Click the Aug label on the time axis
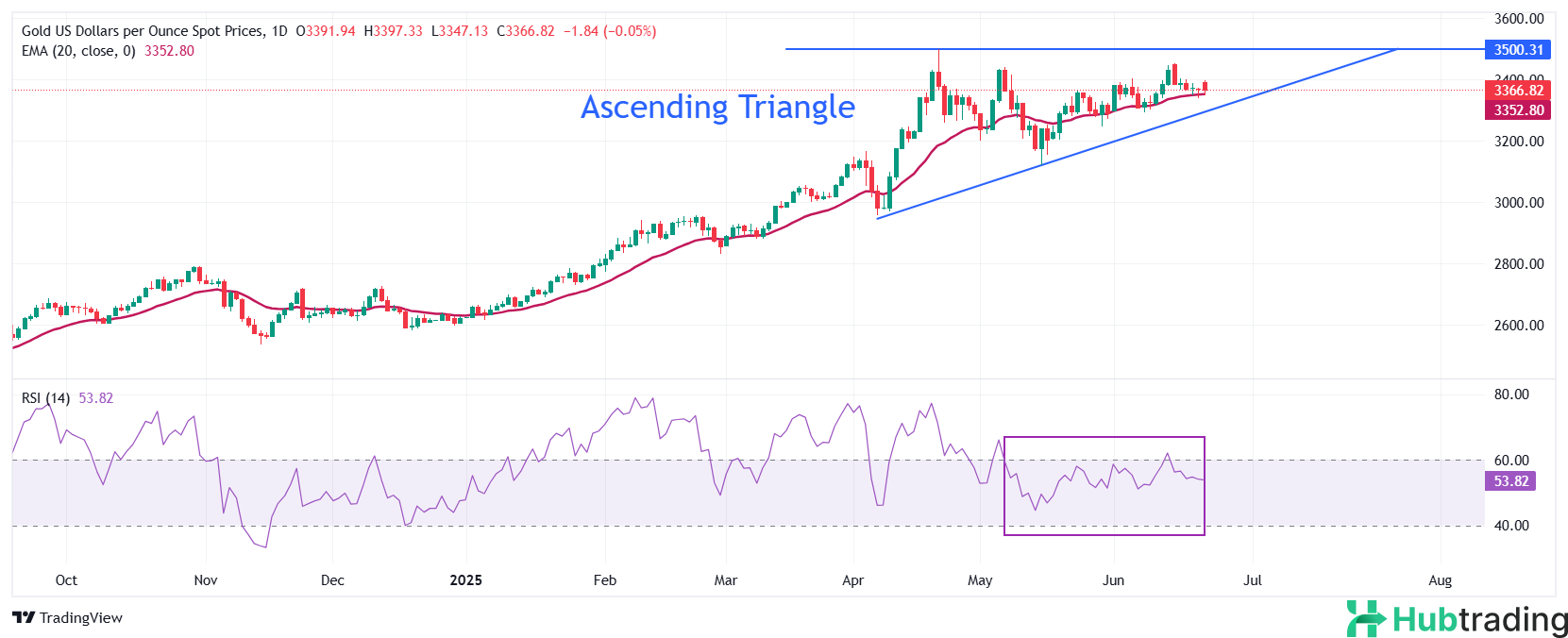Image resolution: width=1568 pixels, height=638 pixels. click(1440, 580)
